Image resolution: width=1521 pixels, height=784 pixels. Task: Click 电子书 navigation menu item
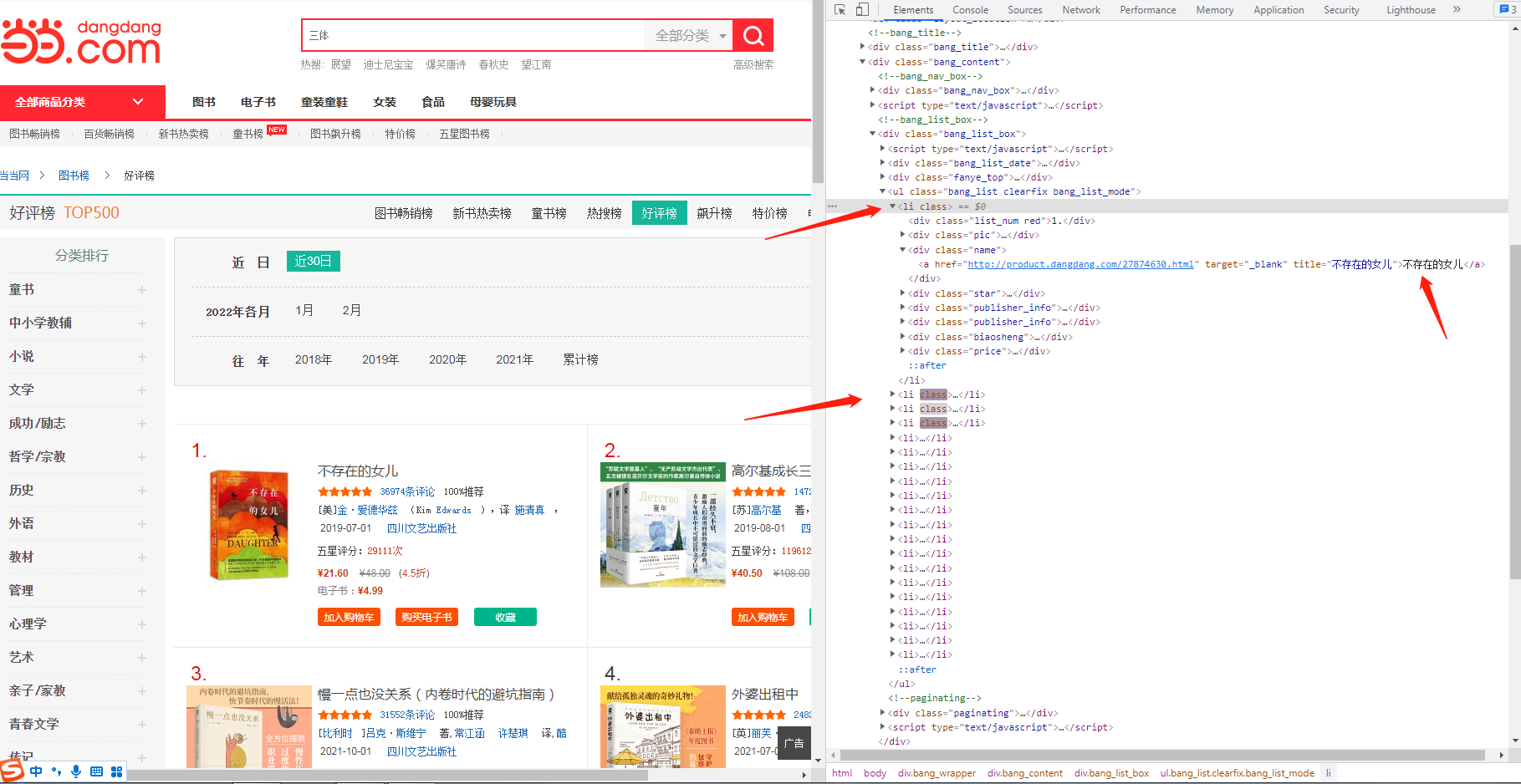[x=258, y=102]
